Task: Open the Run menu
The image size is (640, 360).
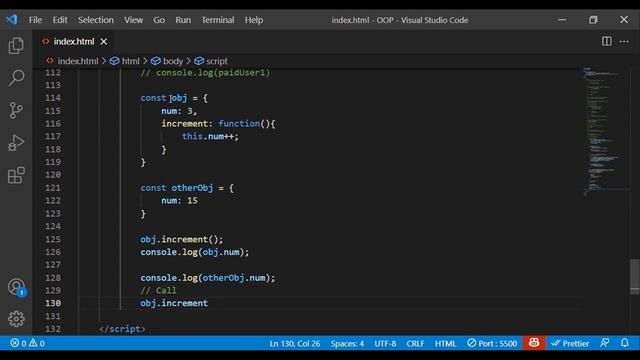Action: click(x=183, y=20)
